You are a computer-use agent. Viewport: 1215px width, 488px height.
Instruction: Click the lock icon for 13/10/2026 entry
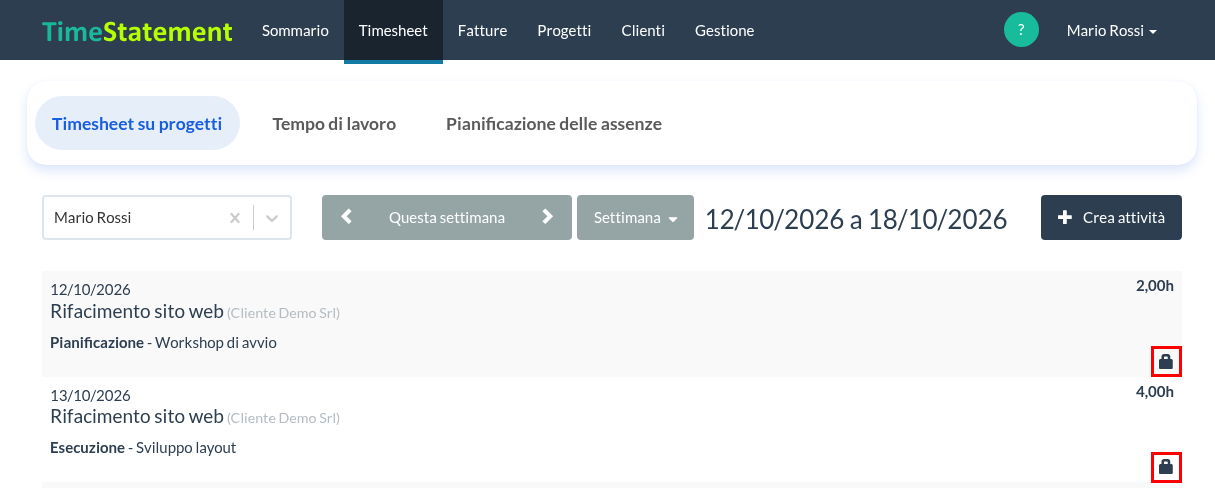1165,467
